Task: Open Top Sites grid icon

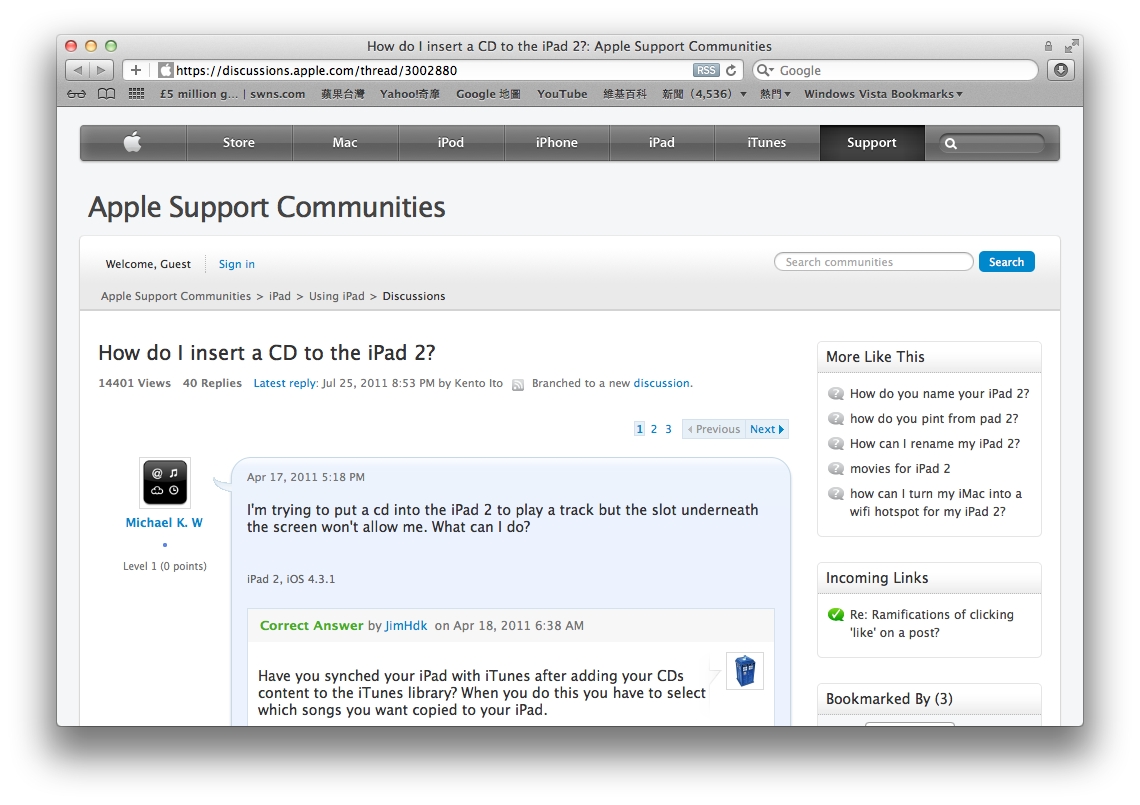Action: 136,93
